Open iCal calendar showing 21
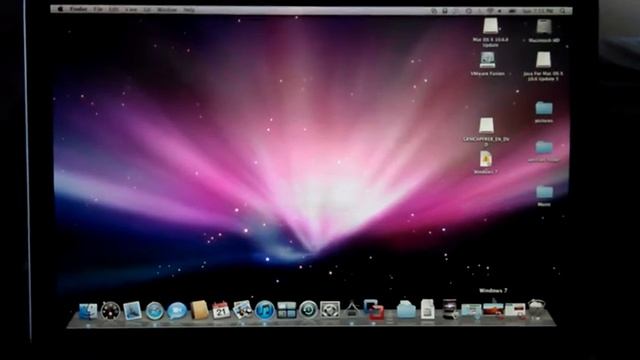The width and height of the screenshot is (640, 360). point(221,311)
